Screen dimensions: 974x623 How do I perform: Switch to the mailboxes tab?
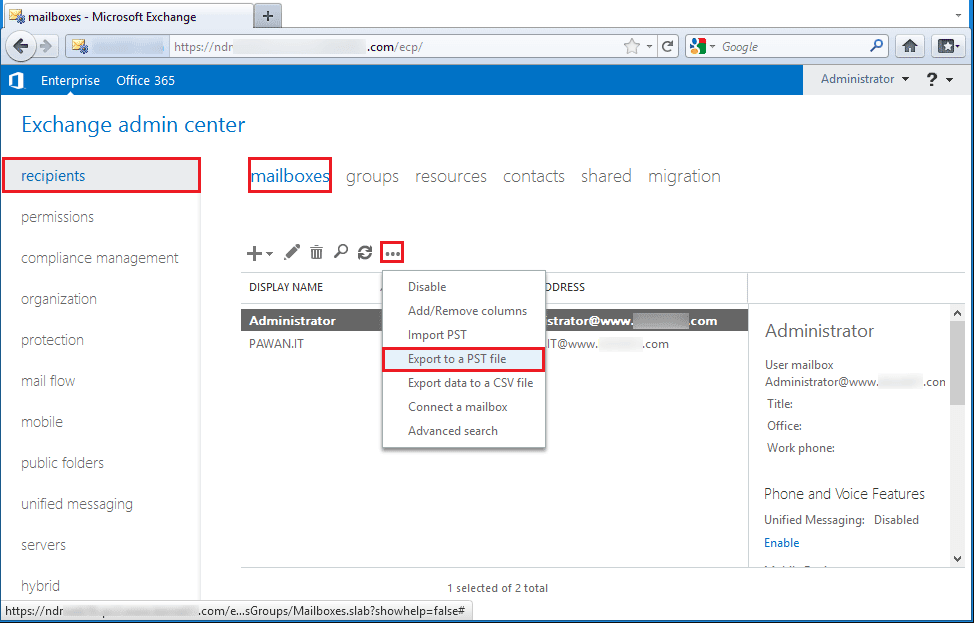tap(290, 176)
